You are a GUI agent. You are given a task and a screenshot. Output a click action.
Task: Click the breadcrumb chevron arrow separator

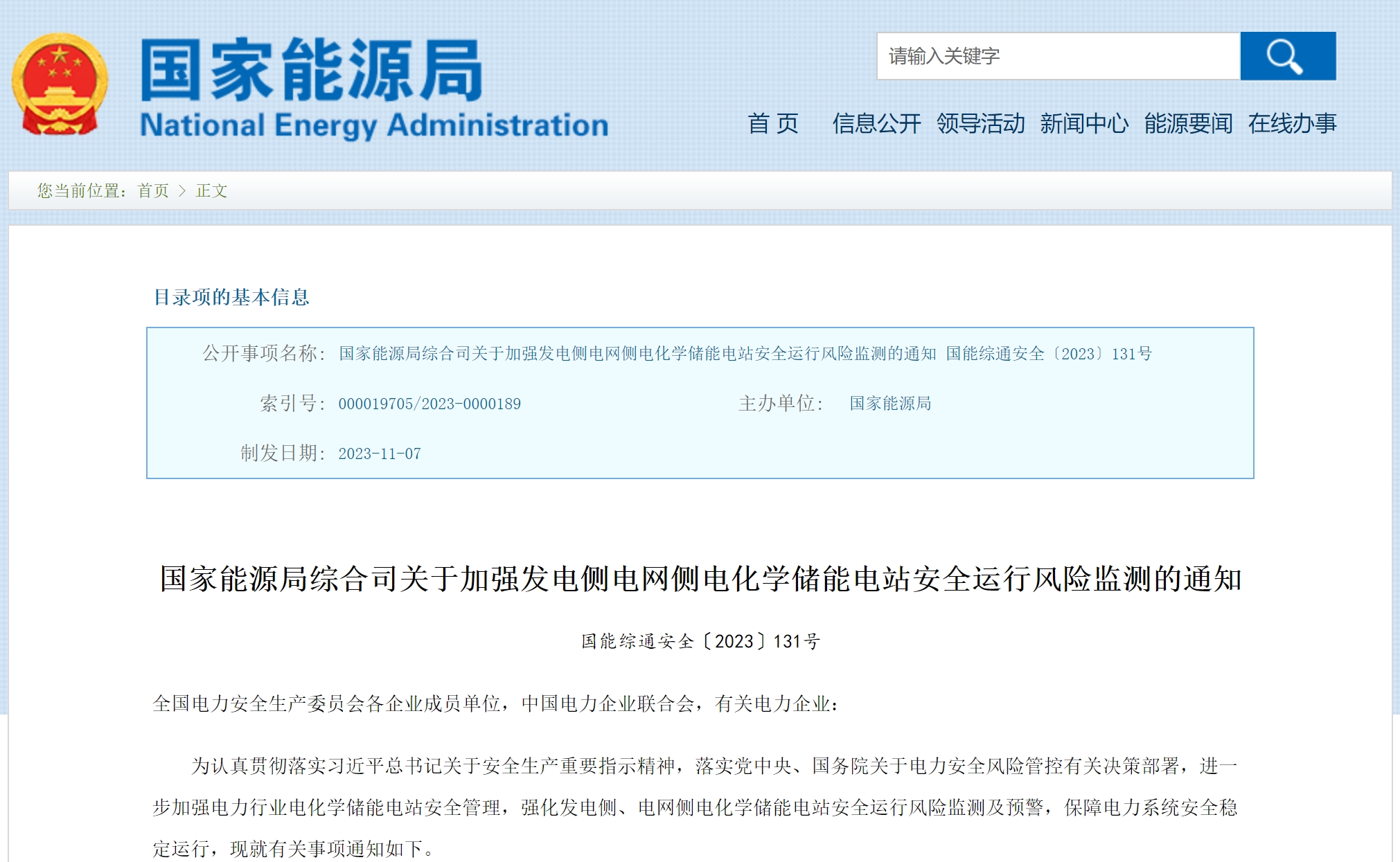[182, 190]
